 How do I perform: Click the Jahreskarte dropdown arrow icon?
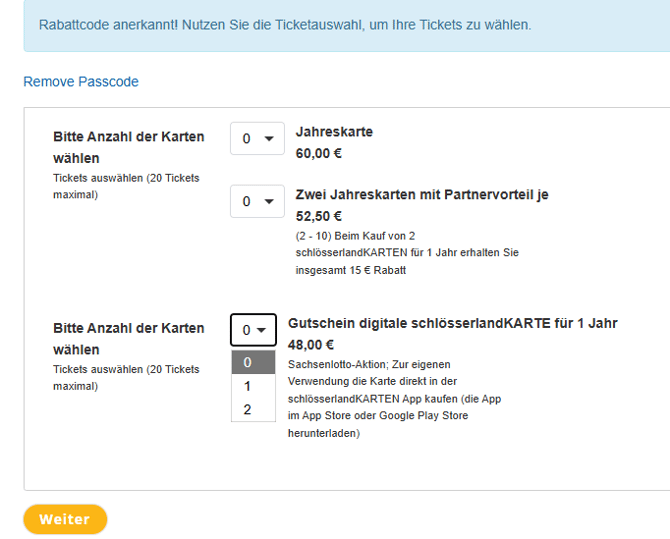coord(269,138)
